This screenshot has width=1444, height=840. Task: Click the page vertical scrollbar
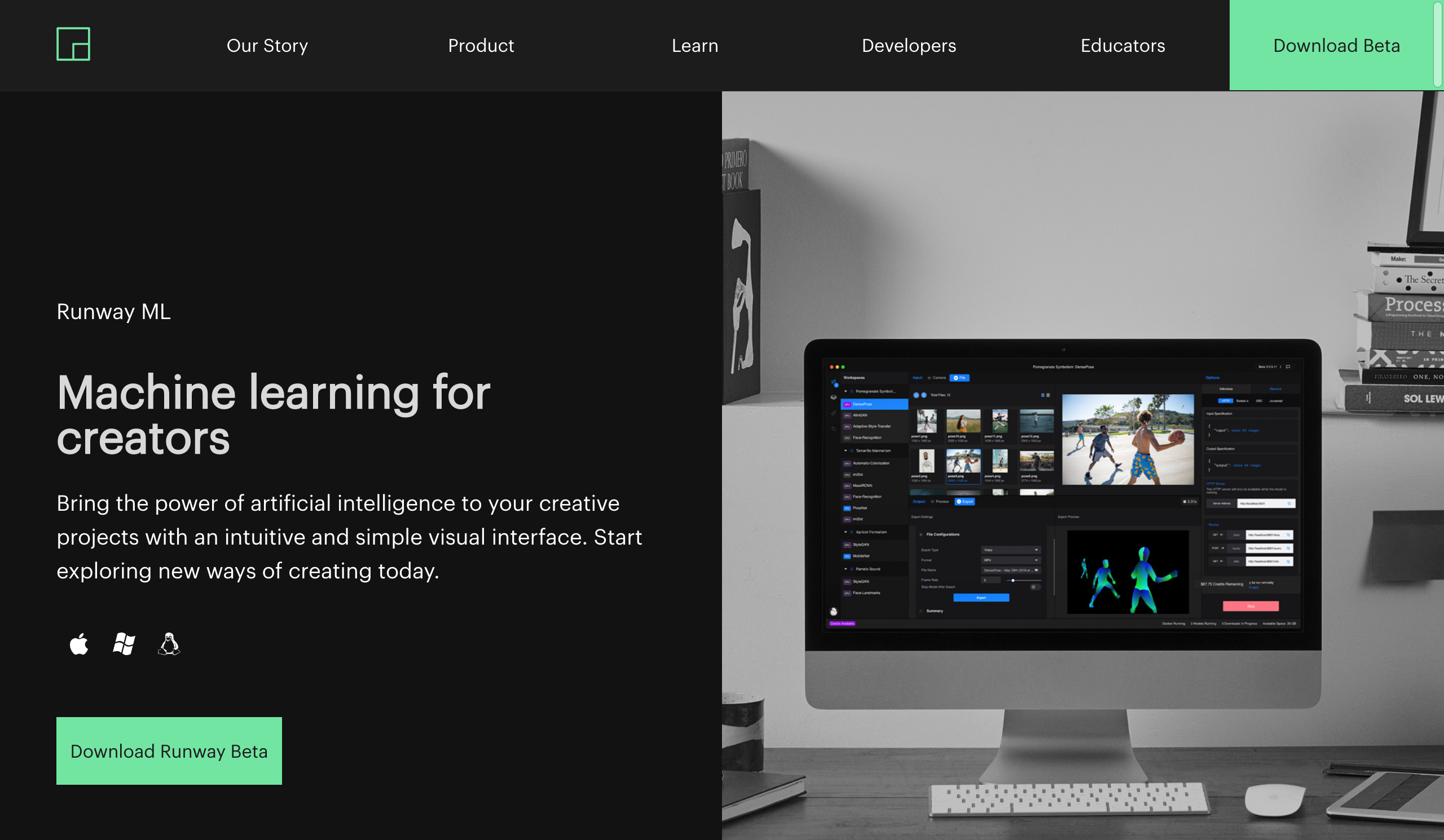coord(1439,45)
